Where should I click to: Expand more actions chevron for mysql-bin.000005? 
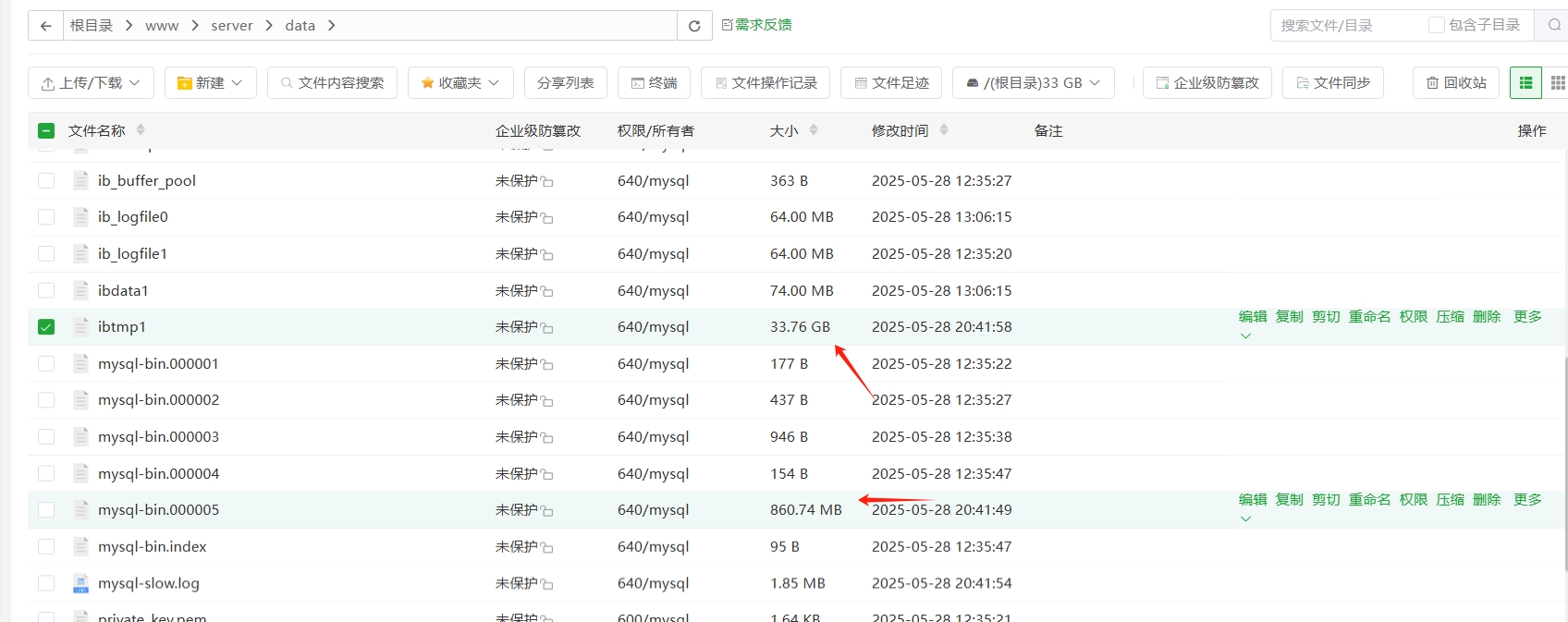(1245, 519)
